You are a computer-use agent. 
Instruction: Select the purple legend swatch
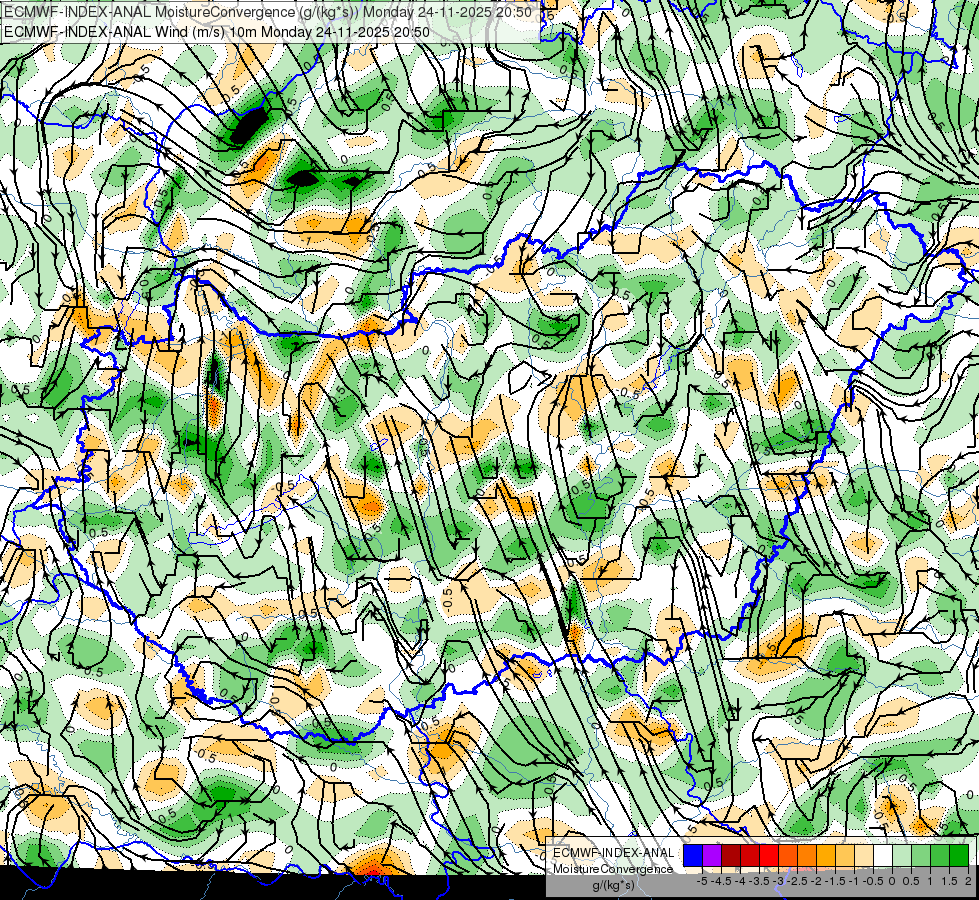712,856
